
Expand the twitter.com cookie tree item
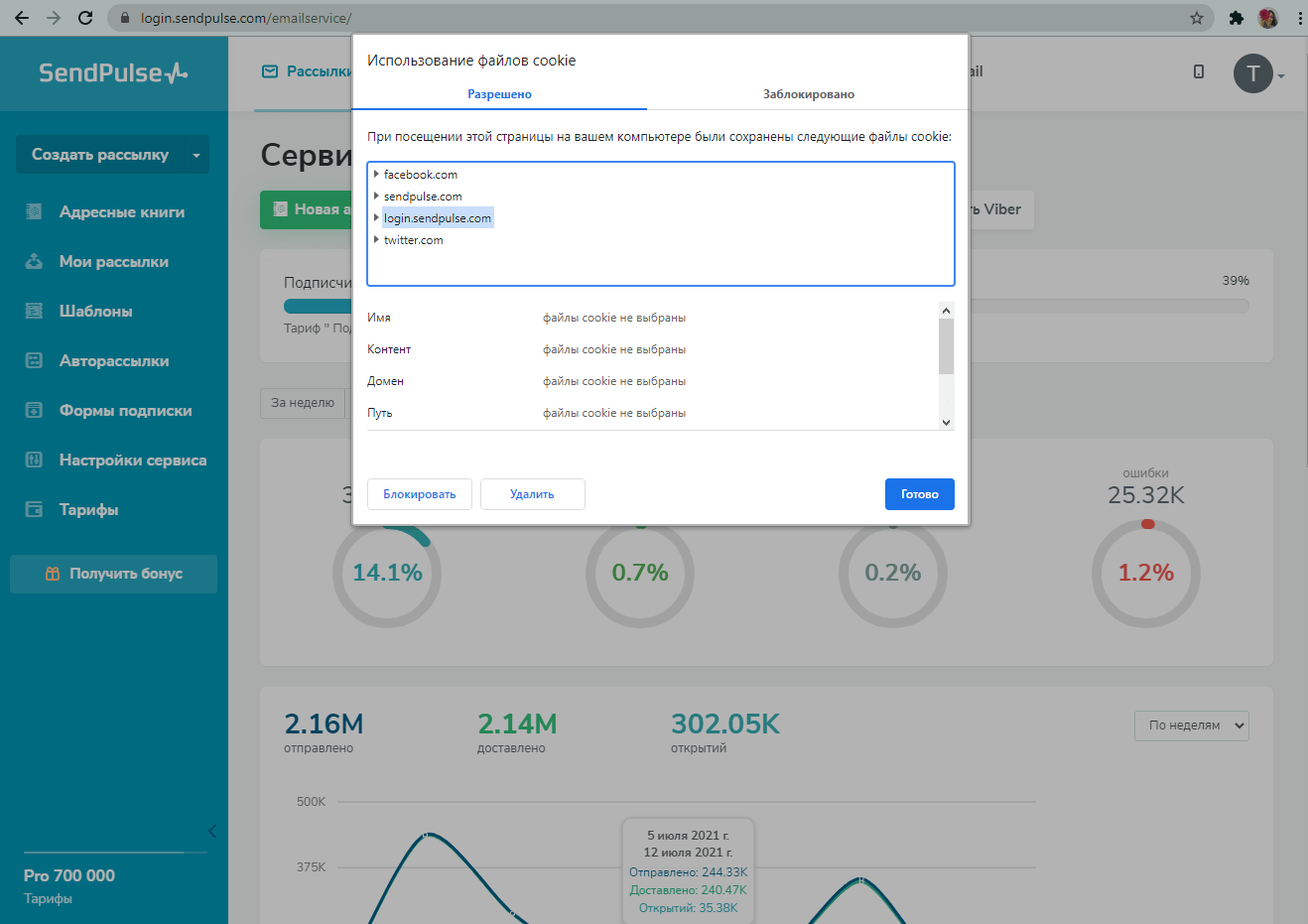[376, 240]
